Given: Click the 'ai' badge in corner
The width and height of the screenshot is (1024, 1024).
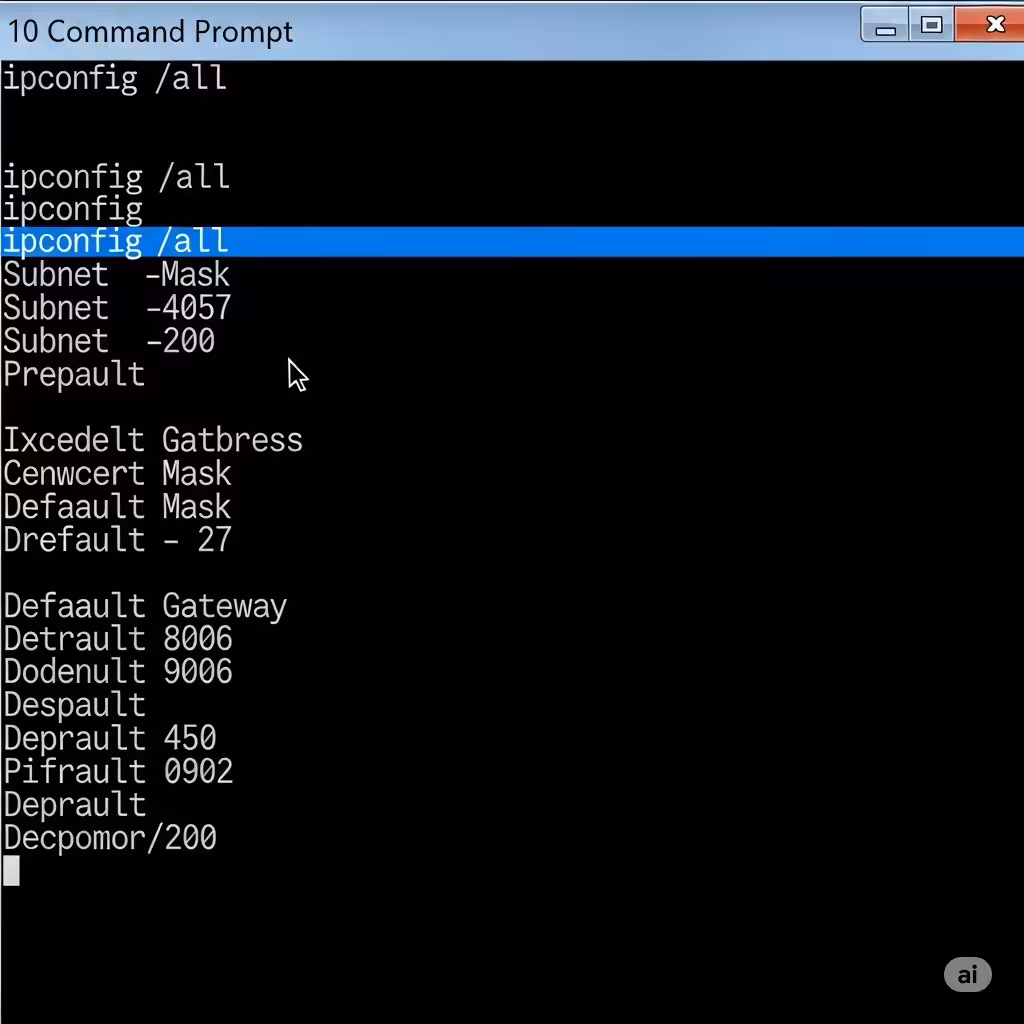Looking at the screenshot, I should coord(967,974).
